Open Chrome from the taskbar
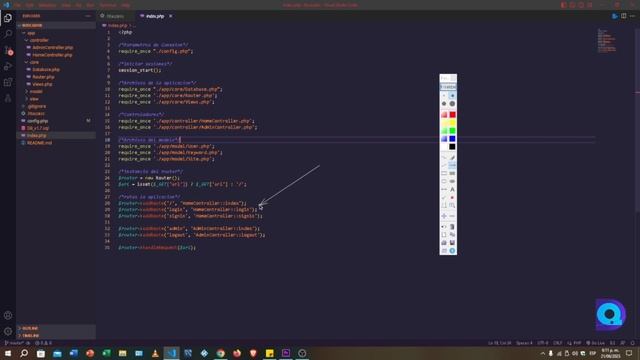640x360 pixels. [220, 353]
